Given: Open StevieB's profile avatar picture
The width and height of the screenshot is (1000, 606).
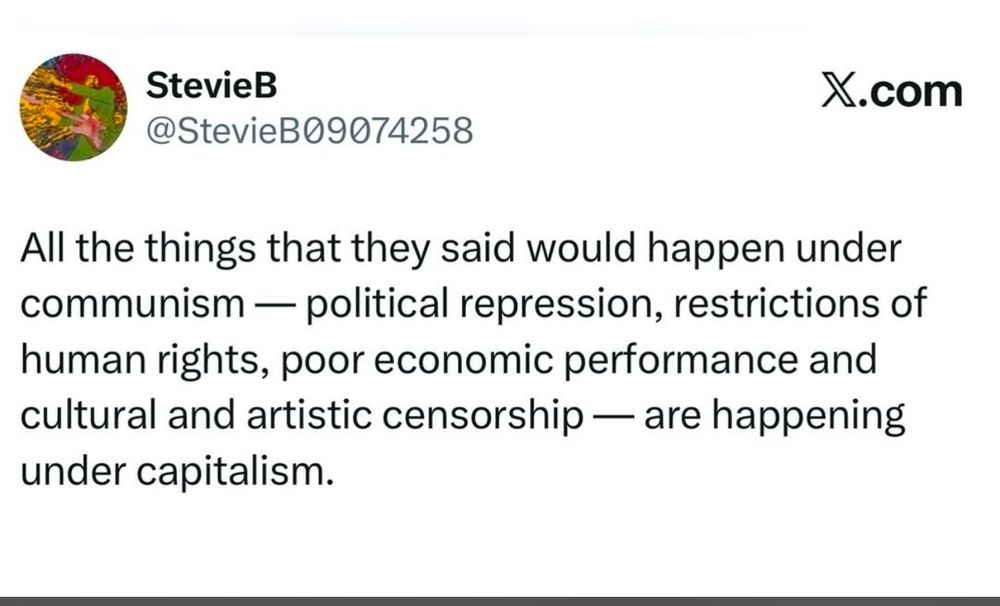Looking at the screenshot, I should 74,107.
